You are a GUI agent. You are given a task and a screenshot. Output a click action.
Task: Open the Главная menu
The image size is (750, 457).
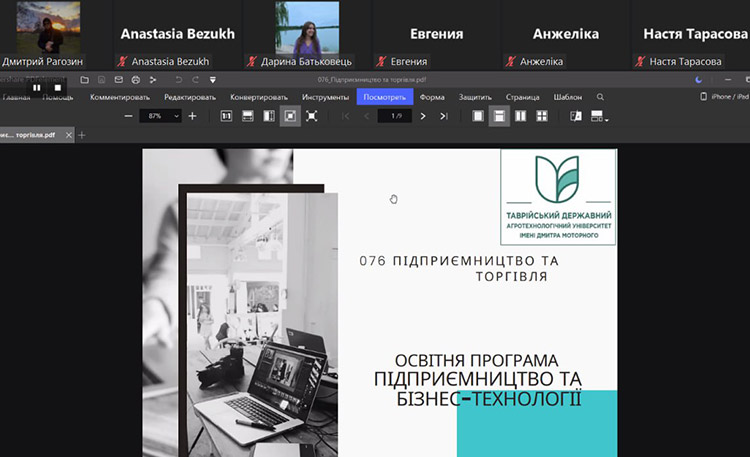pos(16,97)
